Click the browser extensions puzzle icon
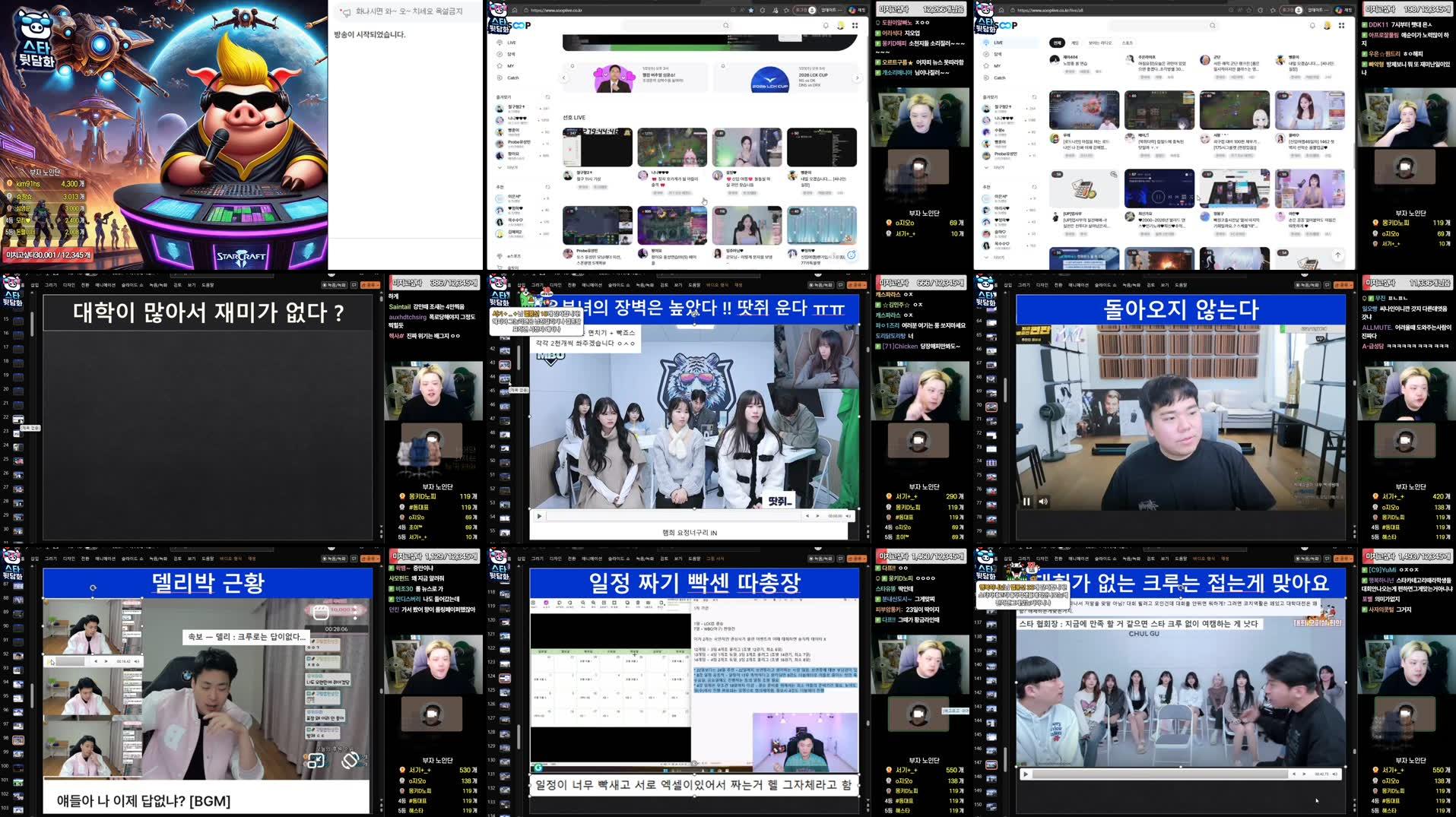The image size is (1456, 817). coord(776,10)
